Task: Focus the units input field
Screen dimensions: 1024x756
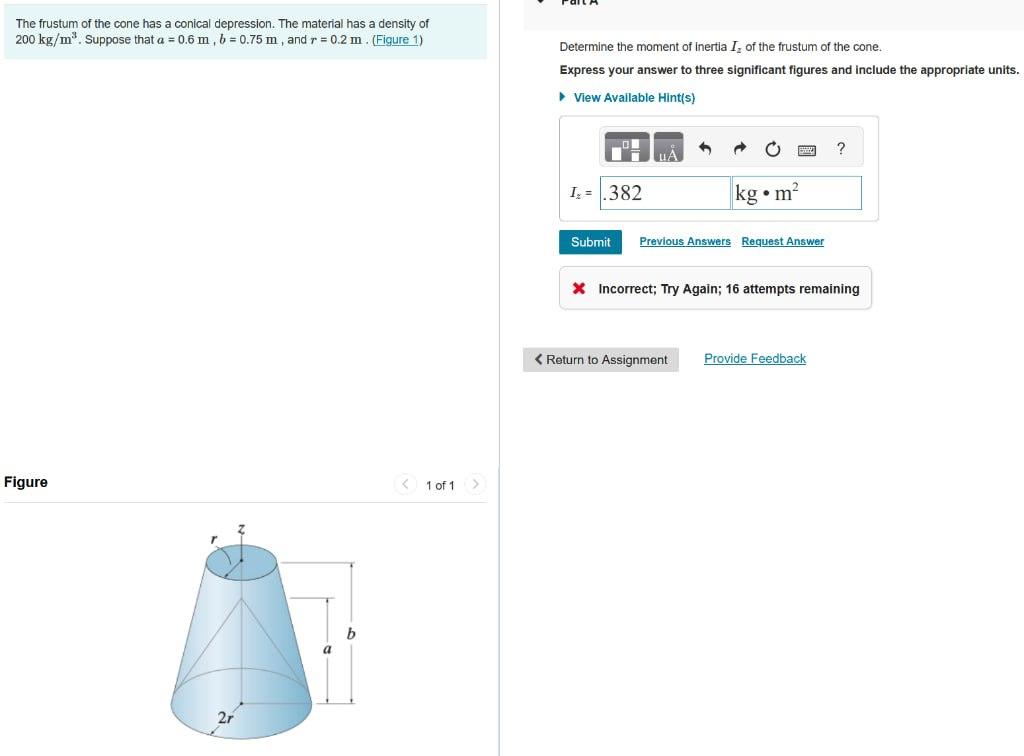Action: pos(797,193)
